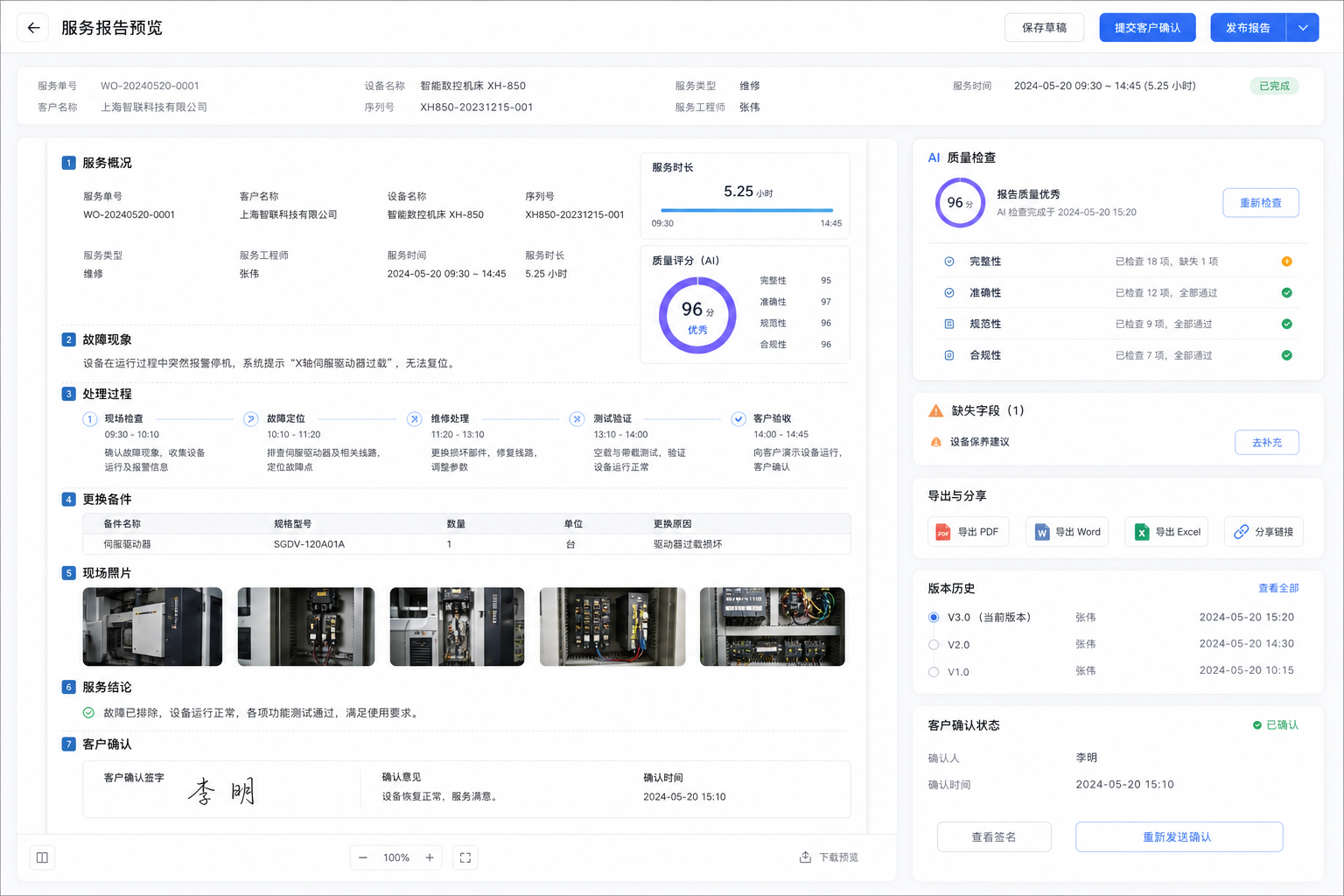Click the 故障定位 step icon
This screenshot has width=1344, height=896.
click(x=251, y=419)
